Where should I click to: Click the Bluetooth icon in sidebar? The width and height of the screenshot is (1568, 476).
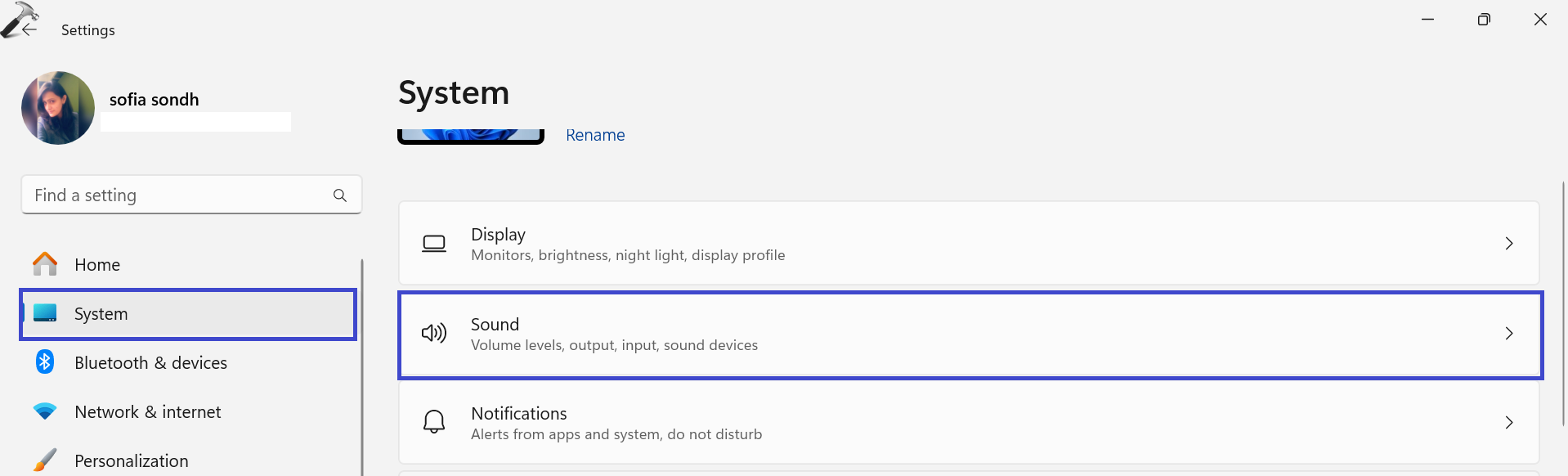[45, 361]
